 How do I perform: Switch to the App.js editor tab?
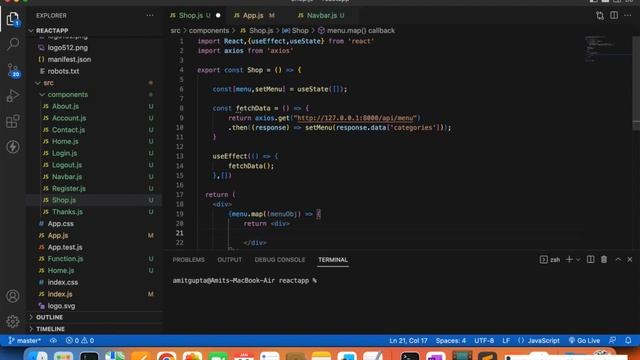pos(253,16)
